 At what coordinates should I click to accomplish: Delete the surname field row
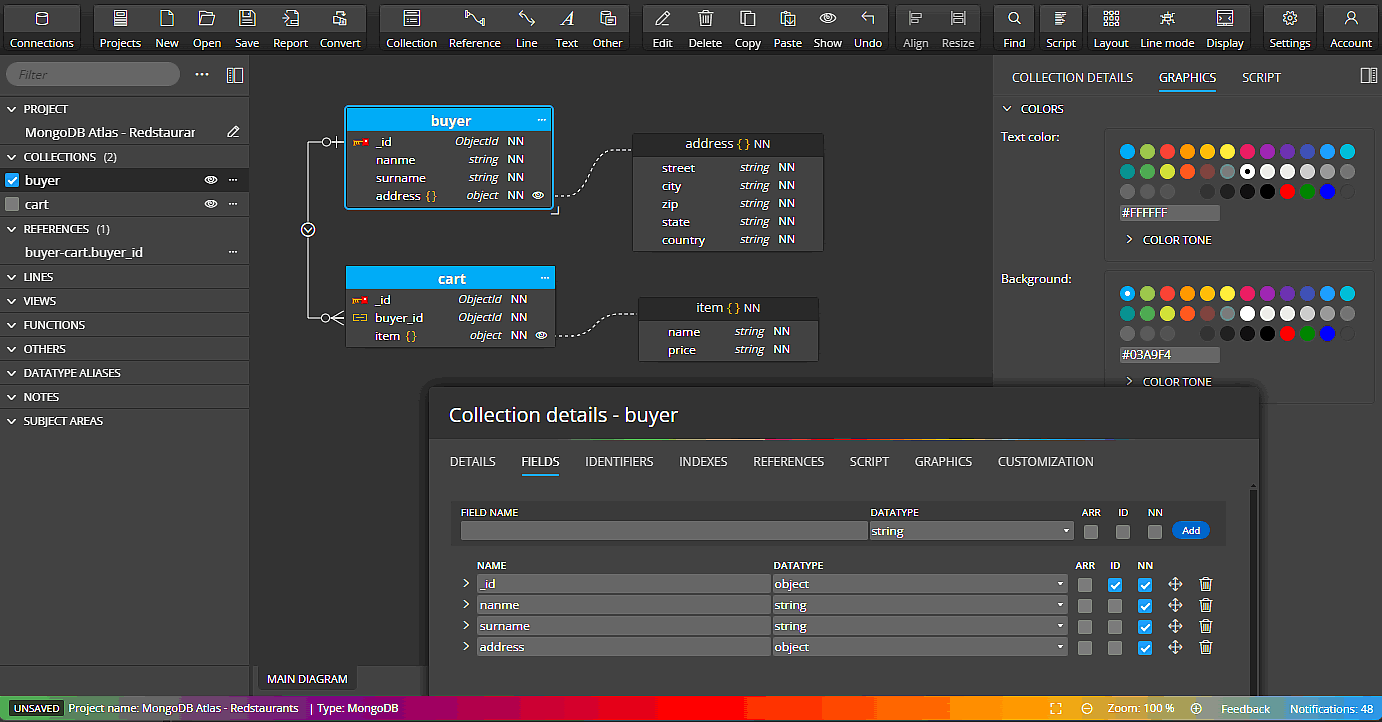pos(1206,626)
